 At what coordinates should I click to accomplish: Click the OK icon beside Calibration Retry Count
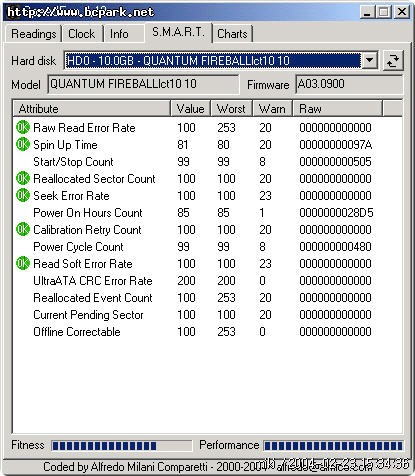pyautogui.click(x=23, y=229)
